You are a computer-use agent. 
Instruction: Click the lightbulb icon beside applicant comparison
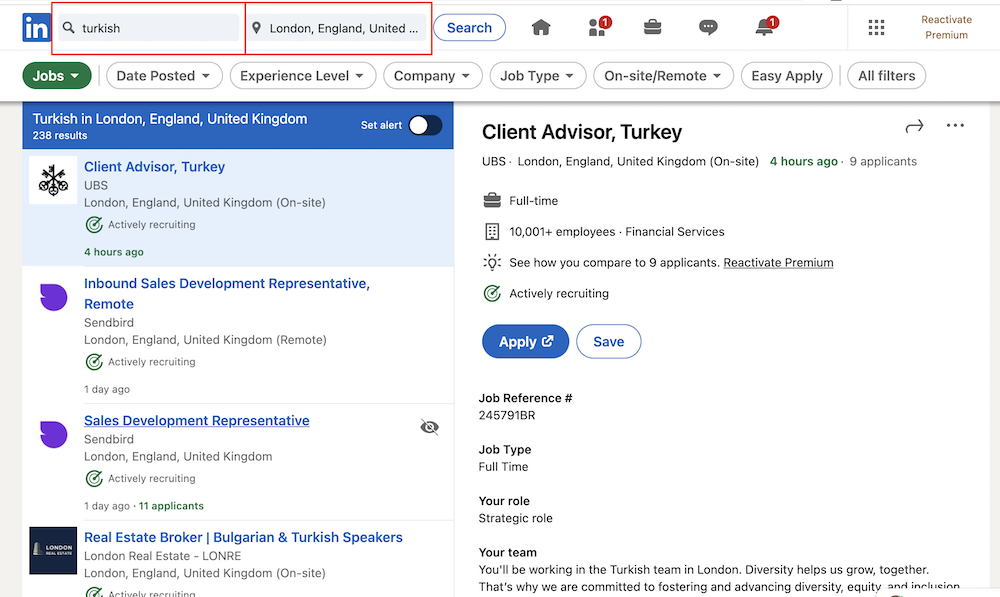(x=492, y=262)
